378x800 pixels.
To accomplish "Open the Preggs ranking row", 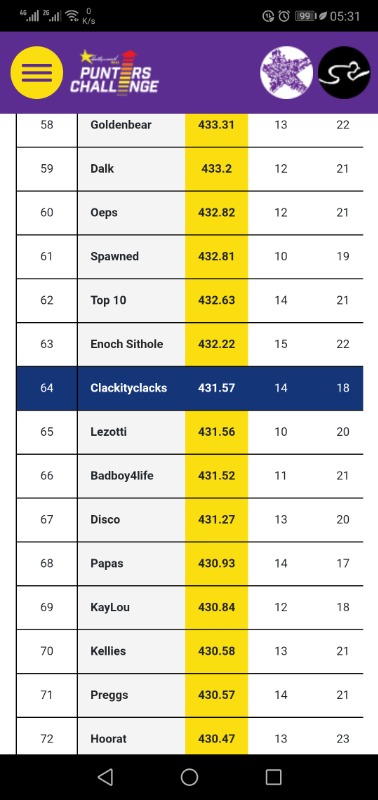I will tap(190, 695).
